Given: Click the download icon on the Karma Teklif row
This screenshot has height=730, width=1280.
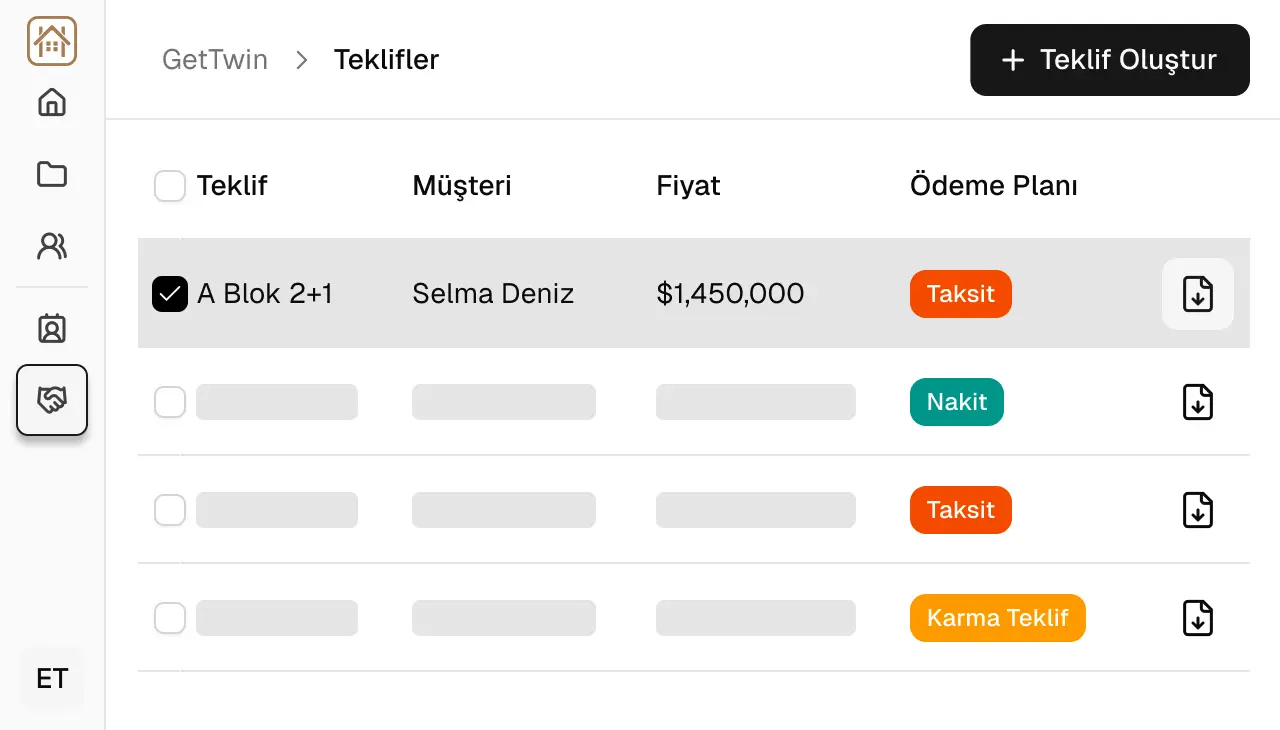Looking at the screenshot, I should 1197,618.
